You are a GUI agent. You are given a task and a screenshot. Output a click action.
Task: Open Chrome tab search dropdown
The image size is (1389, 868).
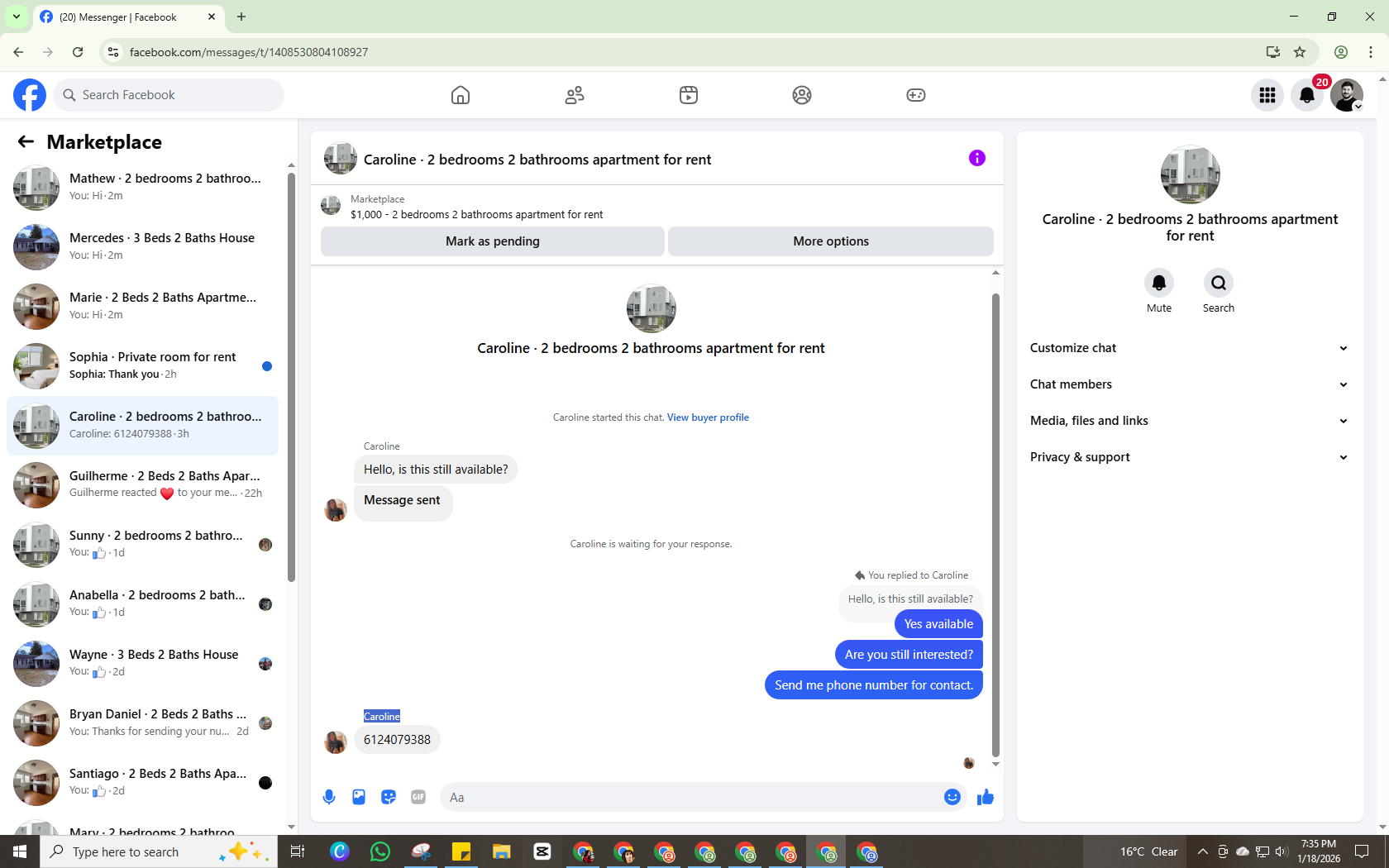pos(16,17)
